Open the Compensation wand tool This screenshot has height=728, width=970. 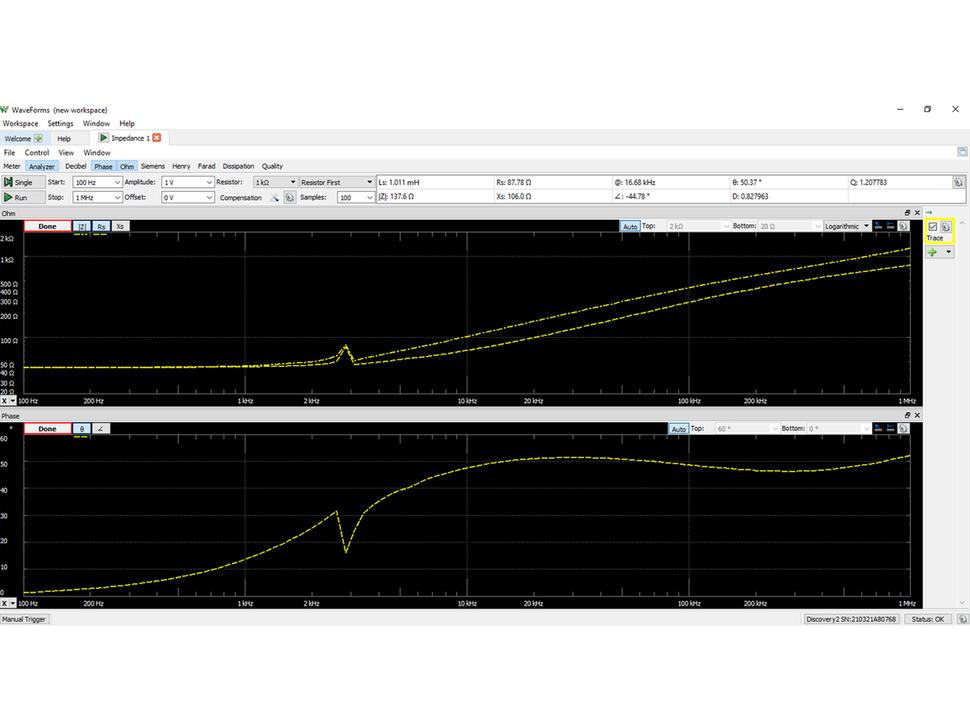pyautogui.click(x=275, y=198)
